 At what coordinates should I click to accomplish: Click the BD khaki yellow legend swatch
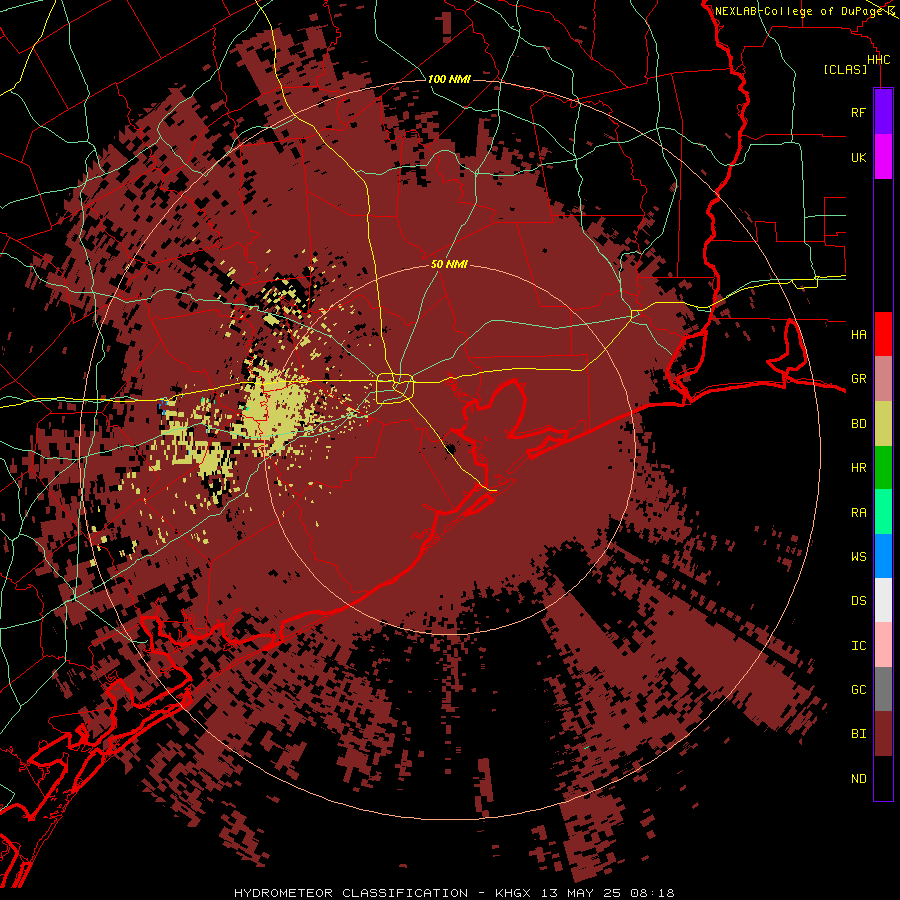883,424
